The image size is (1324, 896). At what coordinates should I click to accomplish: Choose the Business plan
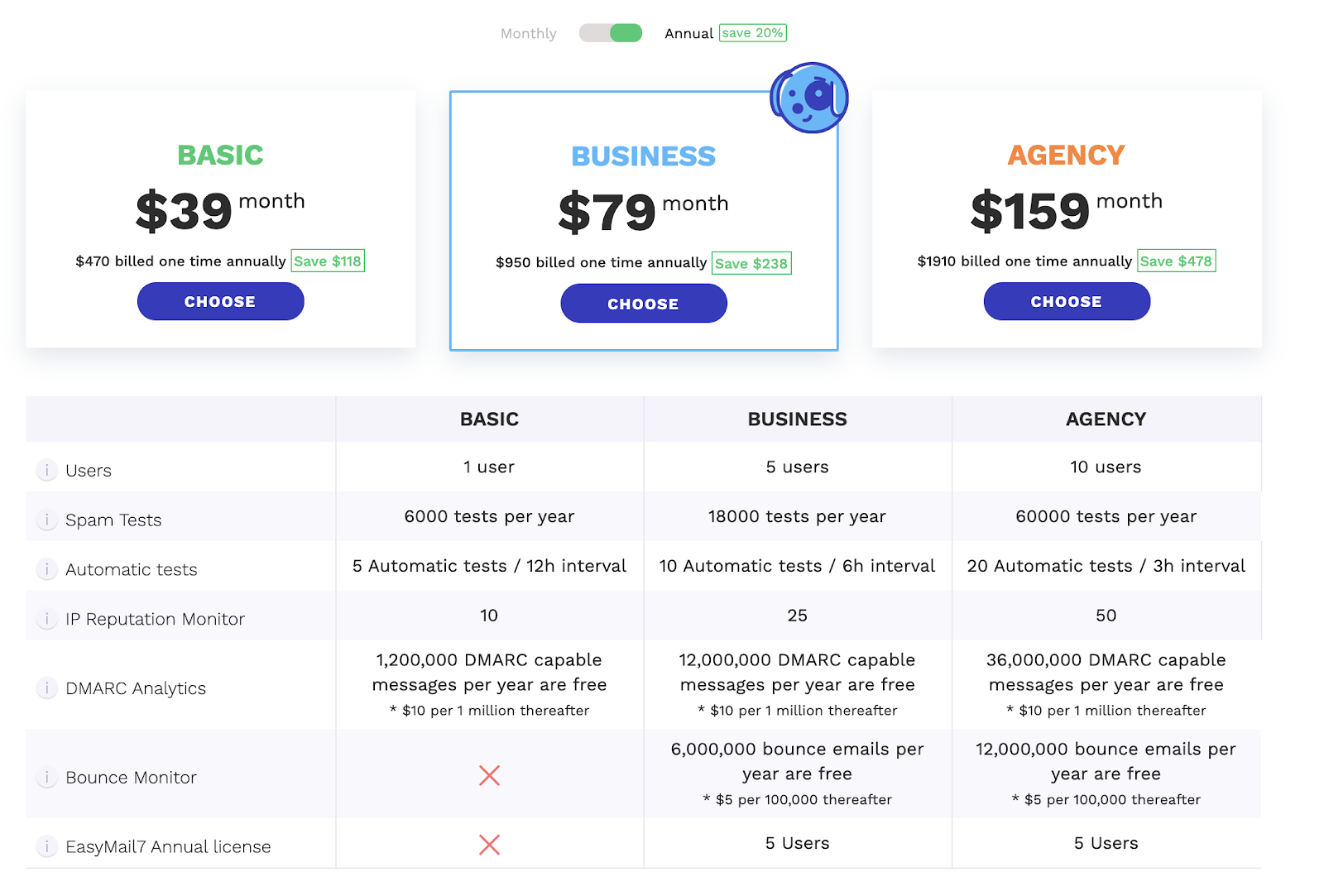[643, 304]
